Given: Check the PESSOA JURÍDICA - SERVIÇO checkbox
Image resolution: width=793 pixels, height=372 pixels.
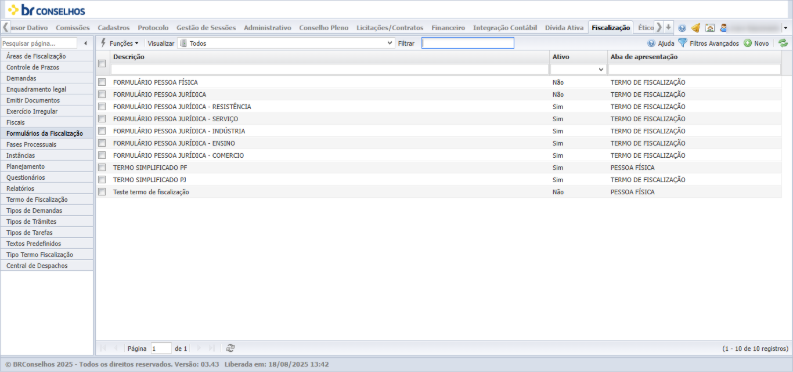Looking at the screenshot, I should 102,118.
